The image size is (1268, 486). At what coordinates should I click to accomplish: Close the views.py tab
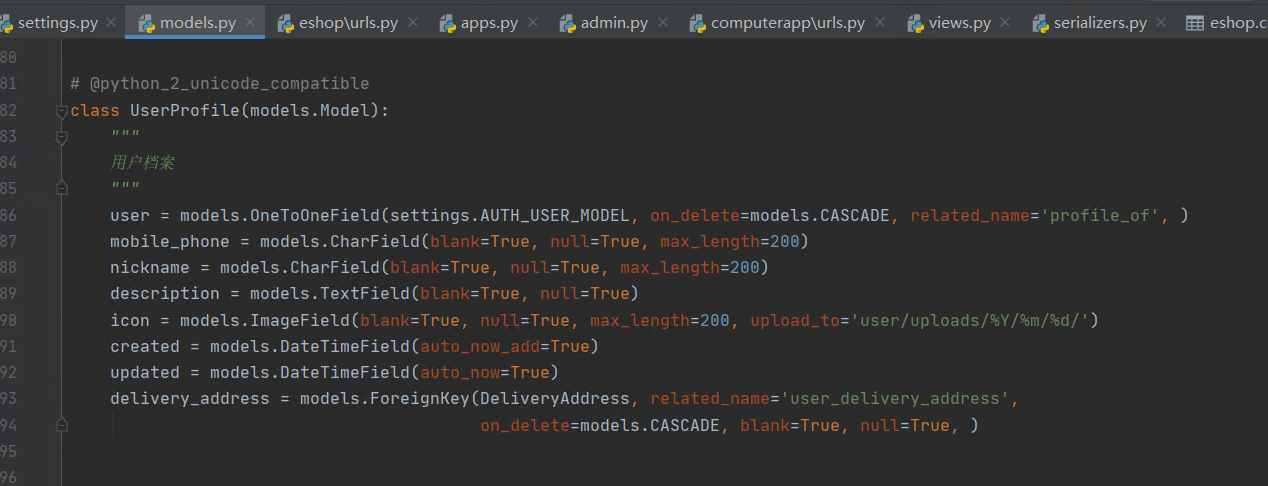(1005, 22)
